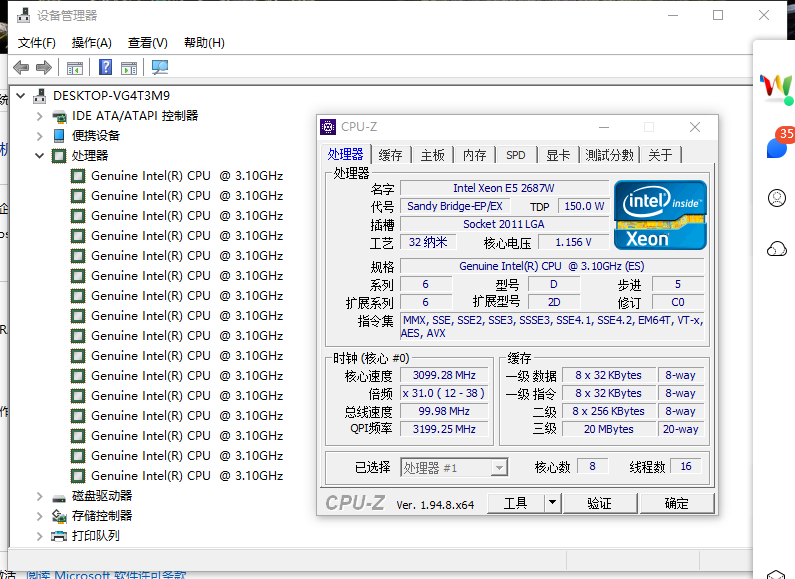This screenshot has width=795, height=579.
Task: Collapse the DESKTOP-VG4T3M9 root node
Action: pos(21,95)
